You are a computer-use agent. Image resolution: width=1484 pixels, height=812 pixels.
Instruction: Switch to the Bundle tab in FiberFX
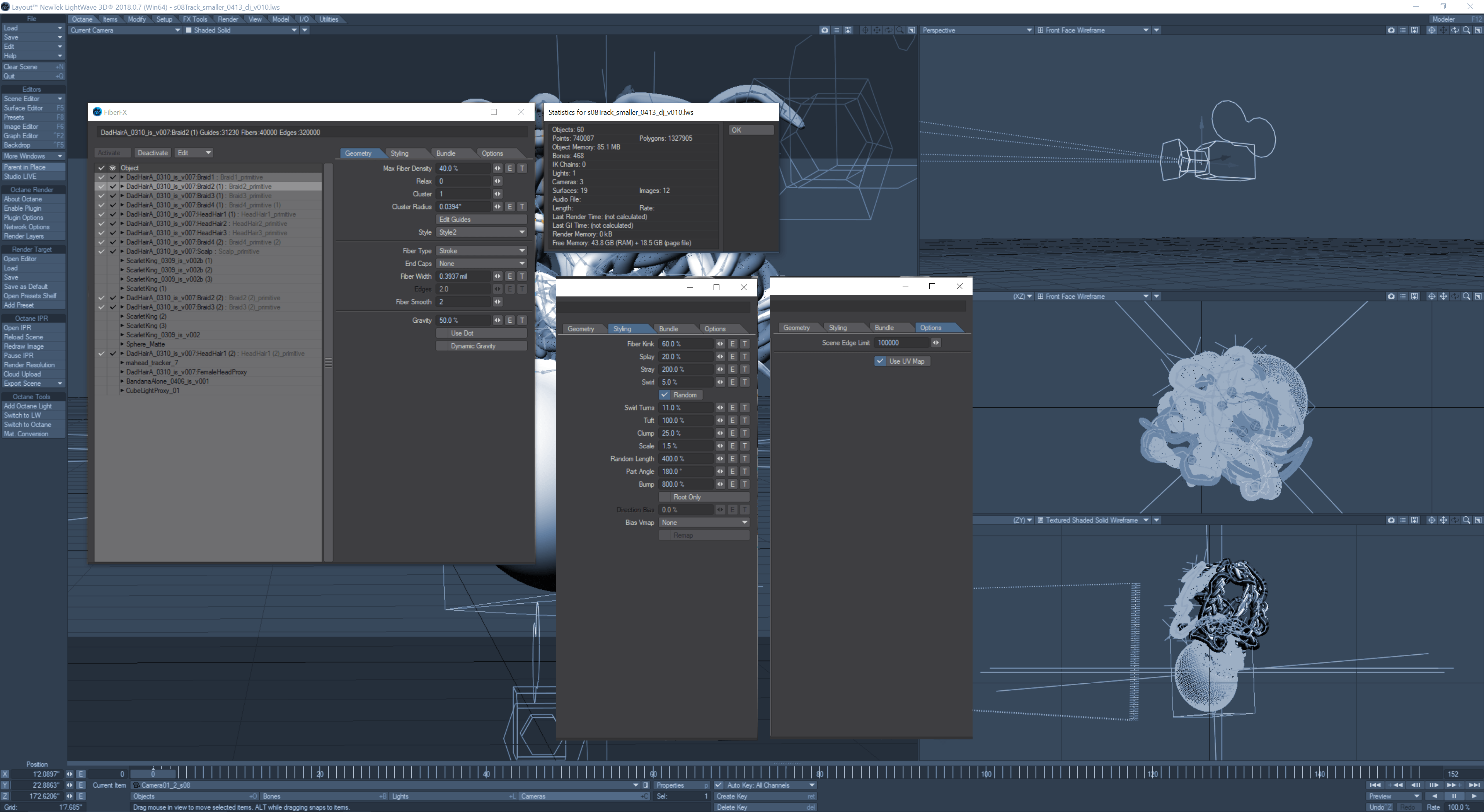[445, 153]
